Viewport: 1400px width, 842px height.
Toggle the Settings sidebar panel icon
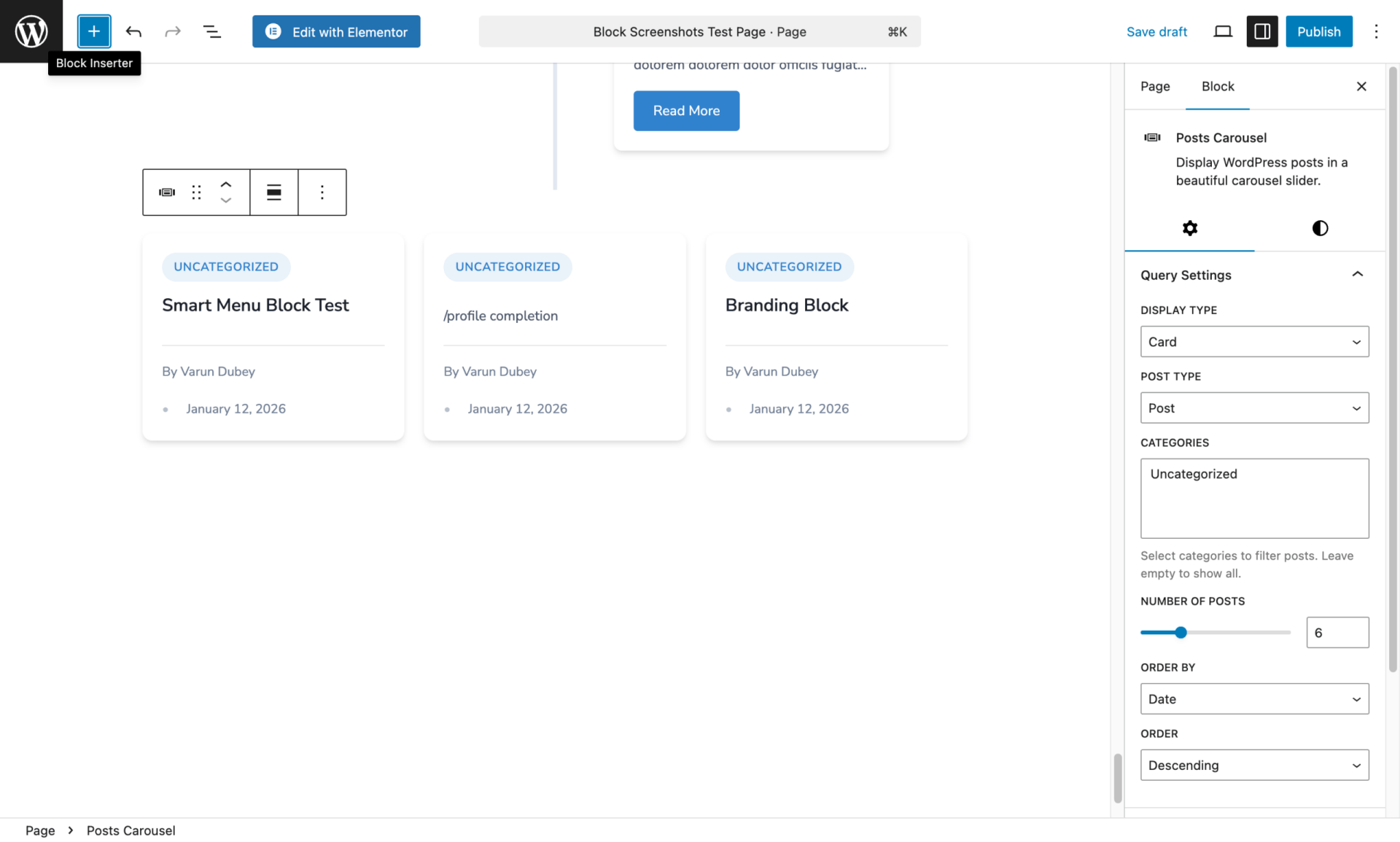coord(1261,31)
